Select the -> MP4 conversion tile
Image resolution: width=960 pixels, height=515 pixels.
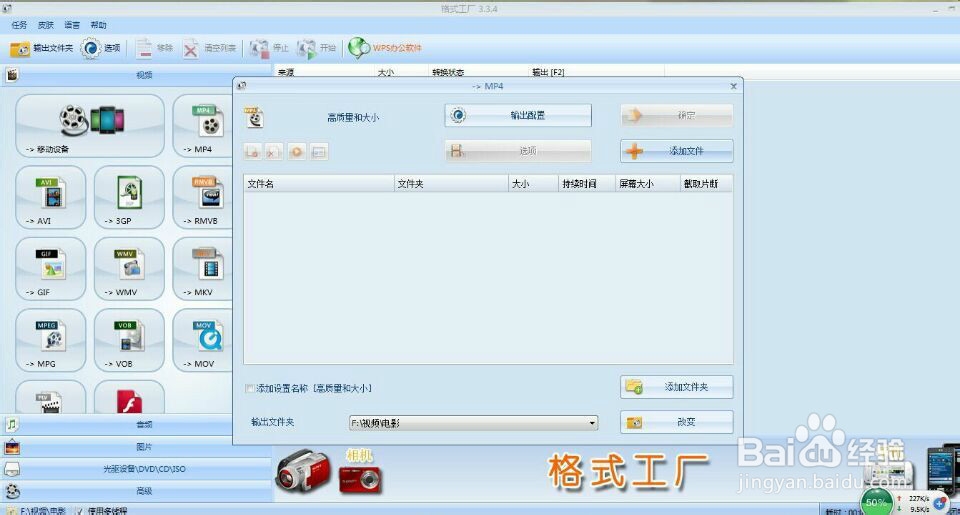[203, 126]
